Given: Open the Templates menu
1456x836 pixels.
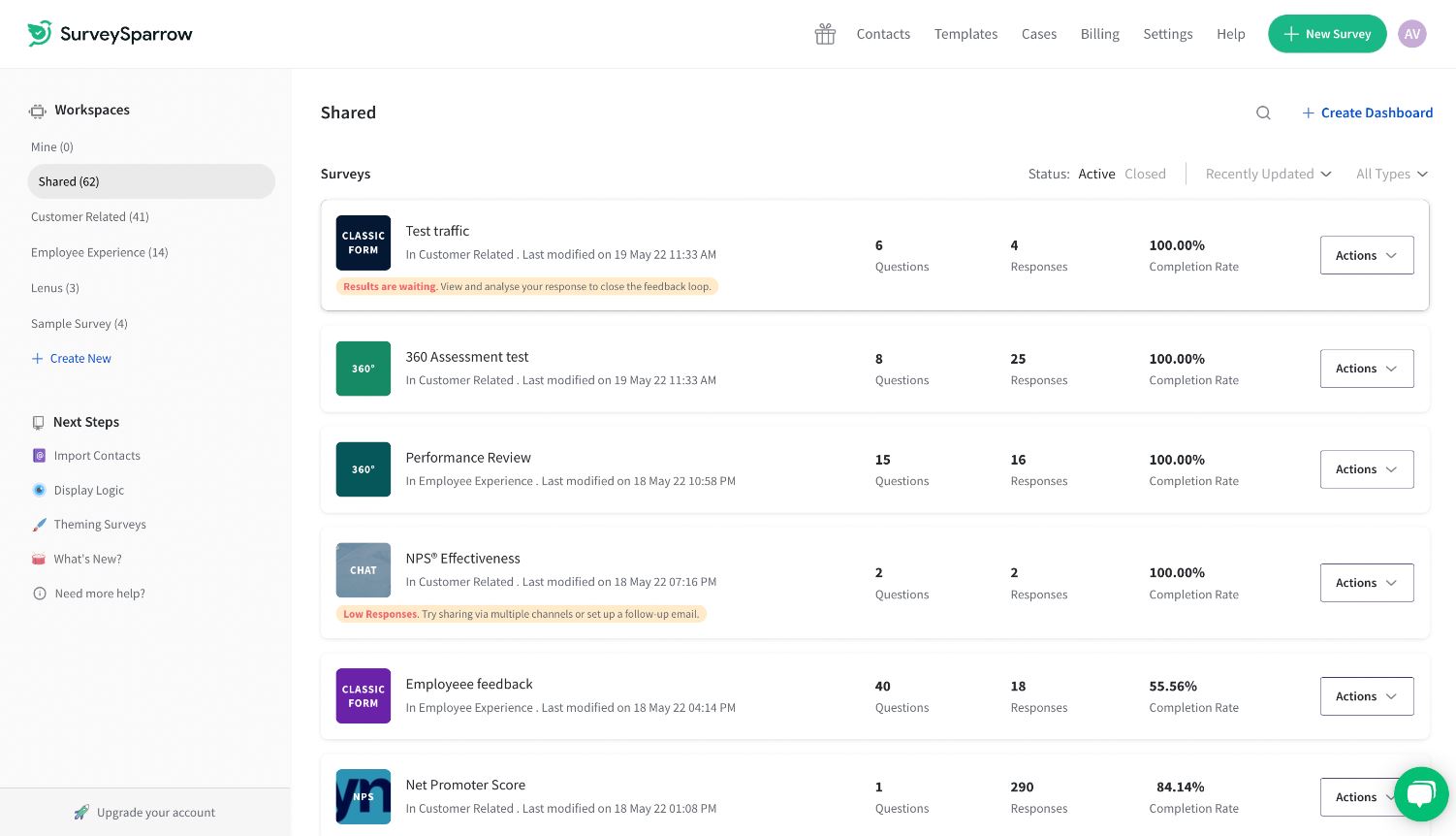Looking at the screenshot, I should 965,33.
